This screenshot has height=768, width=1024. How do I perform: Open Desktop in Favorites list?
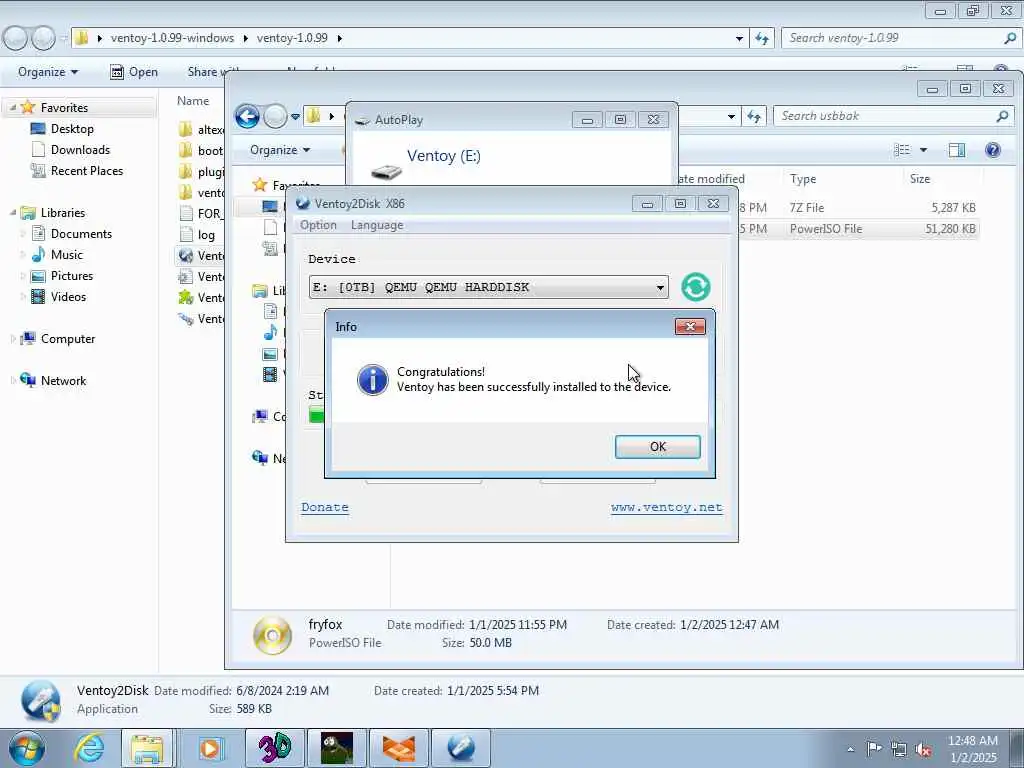click(x=72, y=129)
